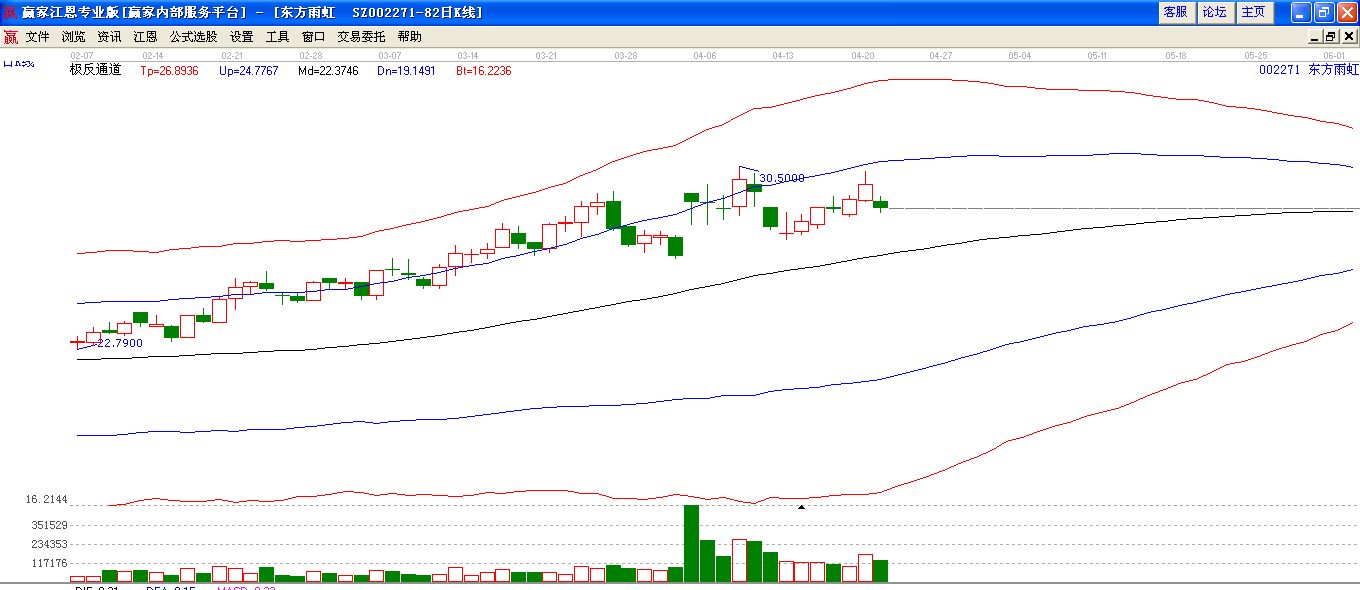Screen dimensions: 1360x590
Task: Click the 002271 东方雨虹 stock label
Action: coord(1309,70)
